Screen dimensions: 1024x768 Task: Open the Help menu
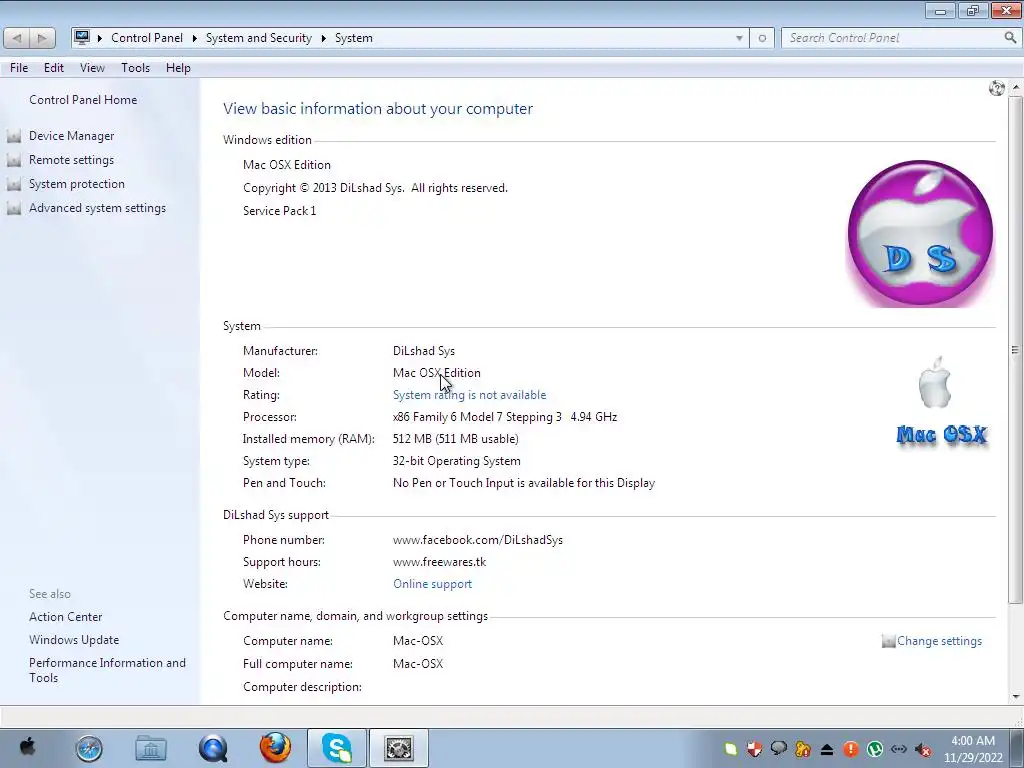pyautogui.click(x=178, y=68)
